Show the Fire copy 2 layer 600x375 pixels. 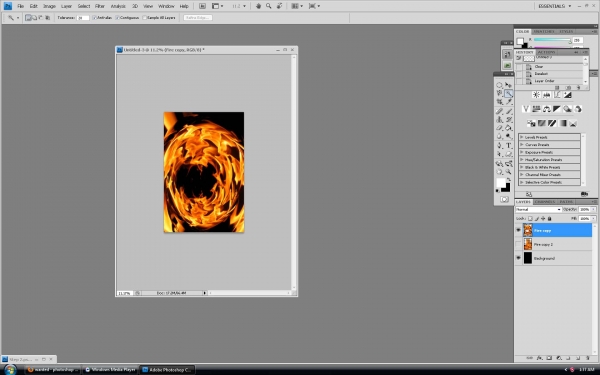pos(518,244)
